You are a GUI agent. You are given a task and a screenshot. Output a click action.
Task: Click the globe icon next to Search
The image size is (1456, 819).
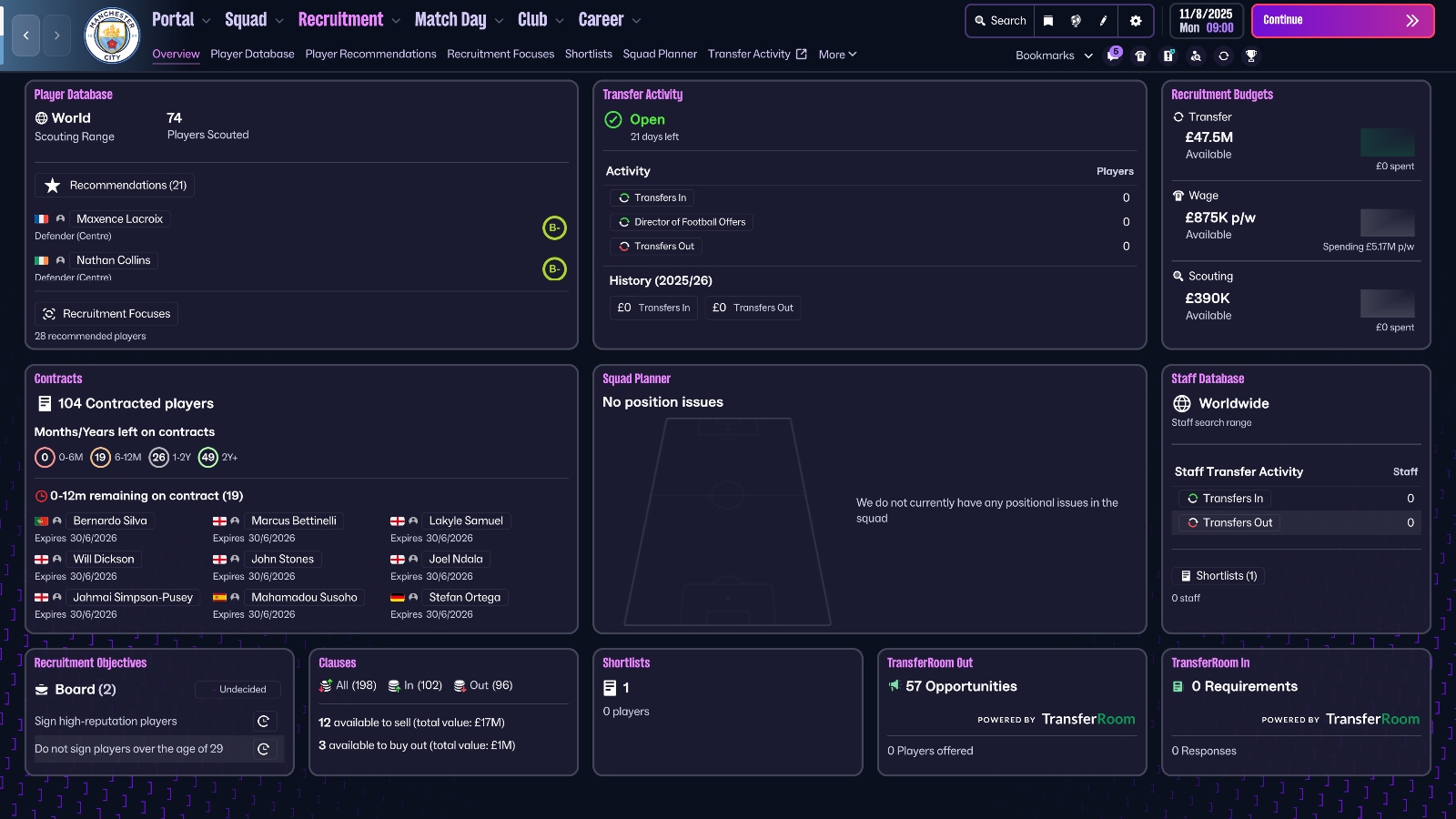click(x=1076, y=21)
